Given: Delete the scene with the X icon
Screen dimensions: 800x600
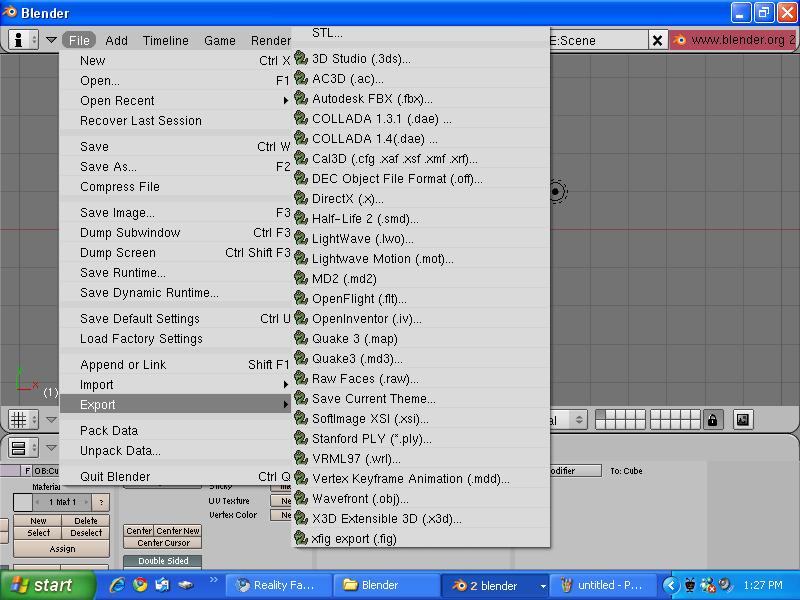Looking at the screenshot, I should pos(656,40).
